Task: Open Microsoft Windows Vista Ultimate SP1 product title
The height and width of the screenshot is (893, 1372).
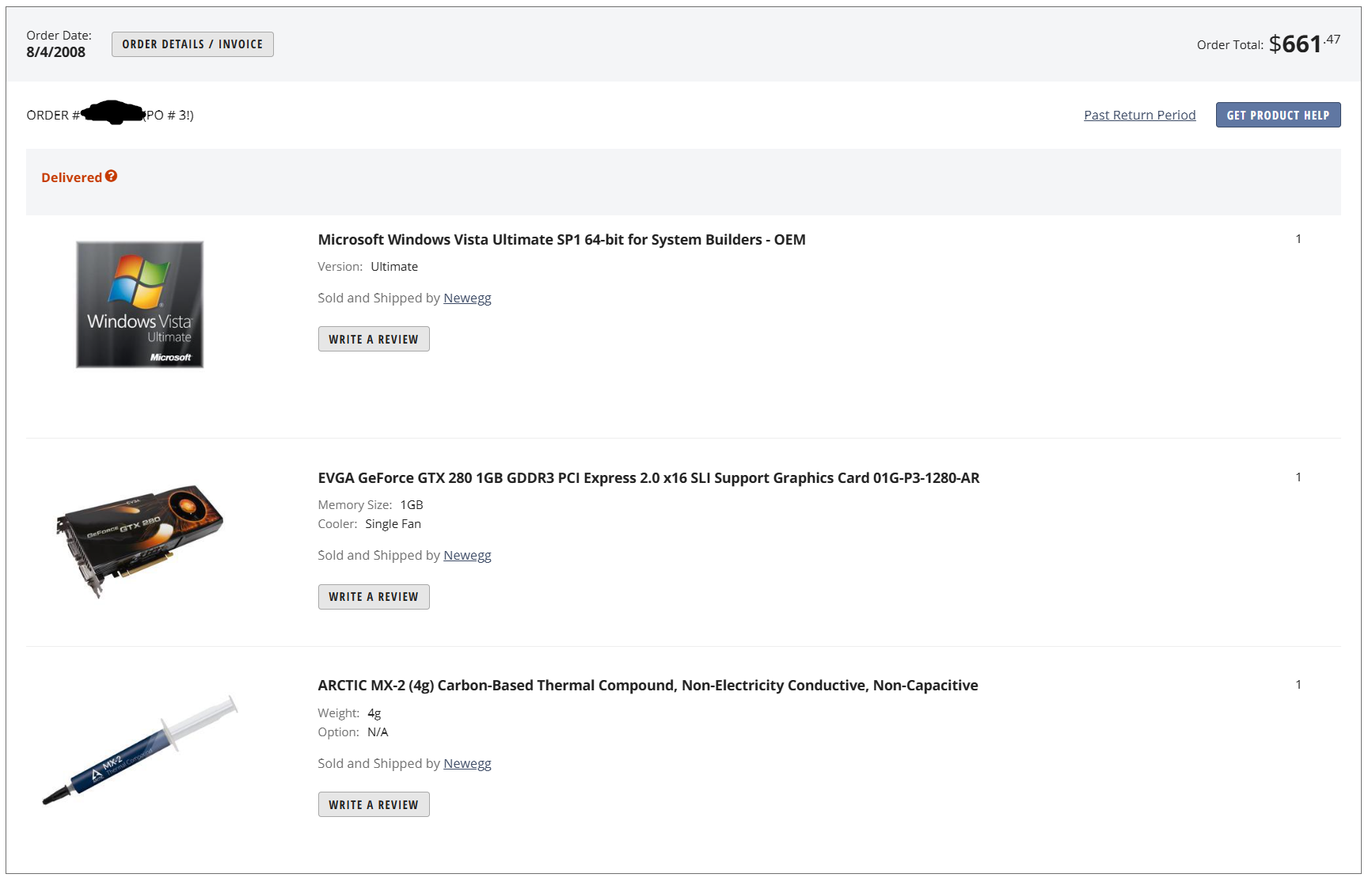Action: (x=561, y=240)
